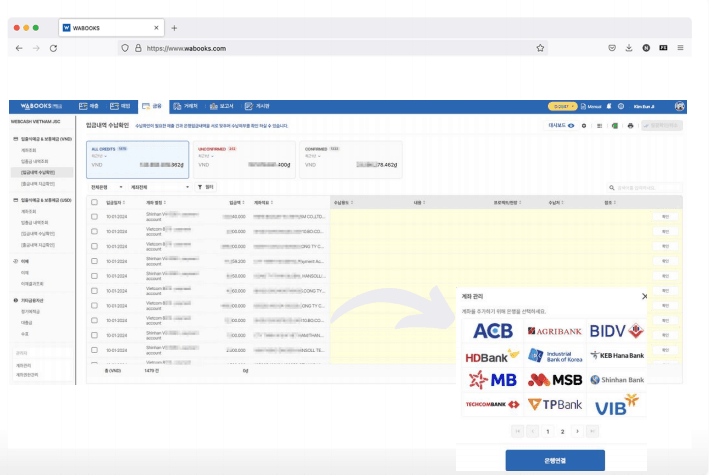Check the row containing HANSOLL/
The width and height of the screenshot is (709, 475).
[94, 276]
